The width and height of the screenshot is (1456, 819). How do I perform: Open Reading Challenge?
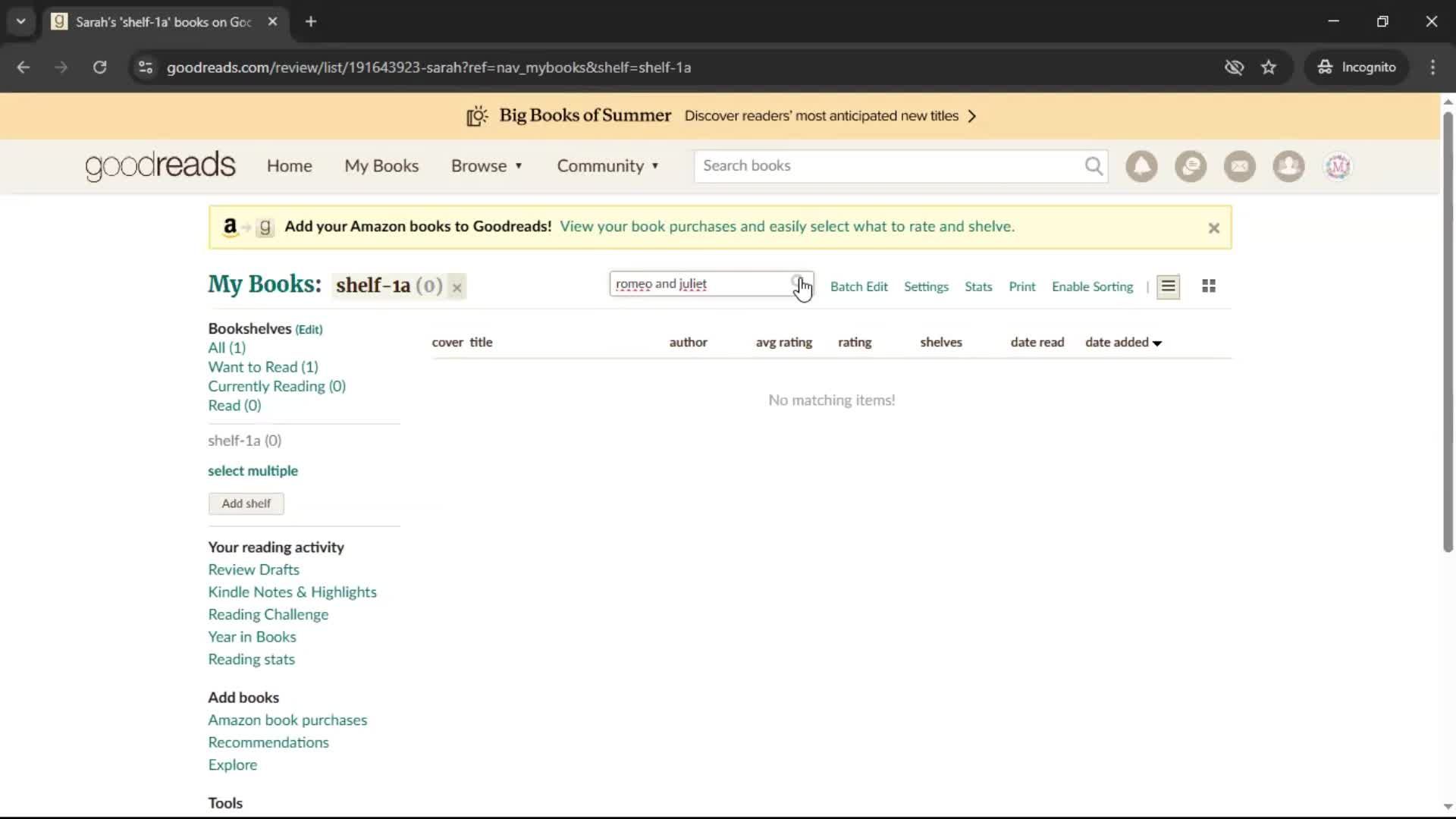[268, 614]
